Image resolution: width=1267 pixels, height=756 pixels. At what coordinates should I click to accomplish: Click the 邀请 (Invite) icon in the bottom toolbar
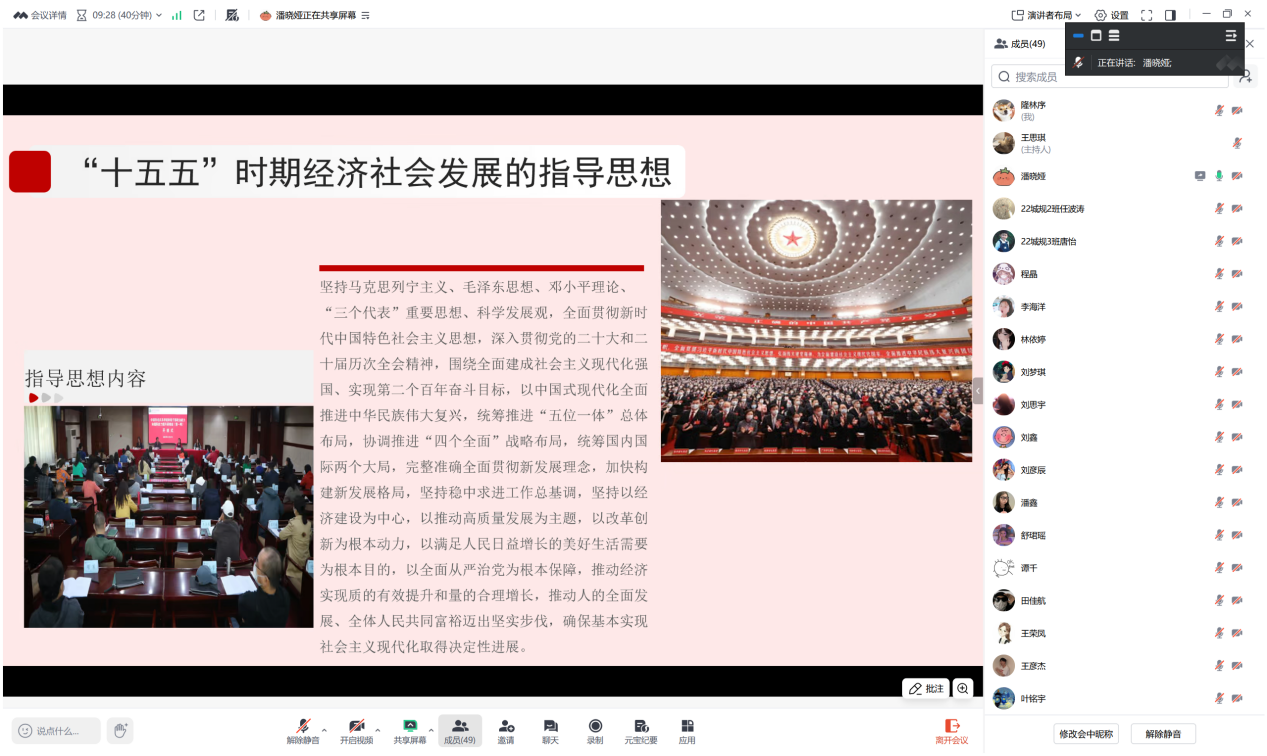tap(506, 730)
